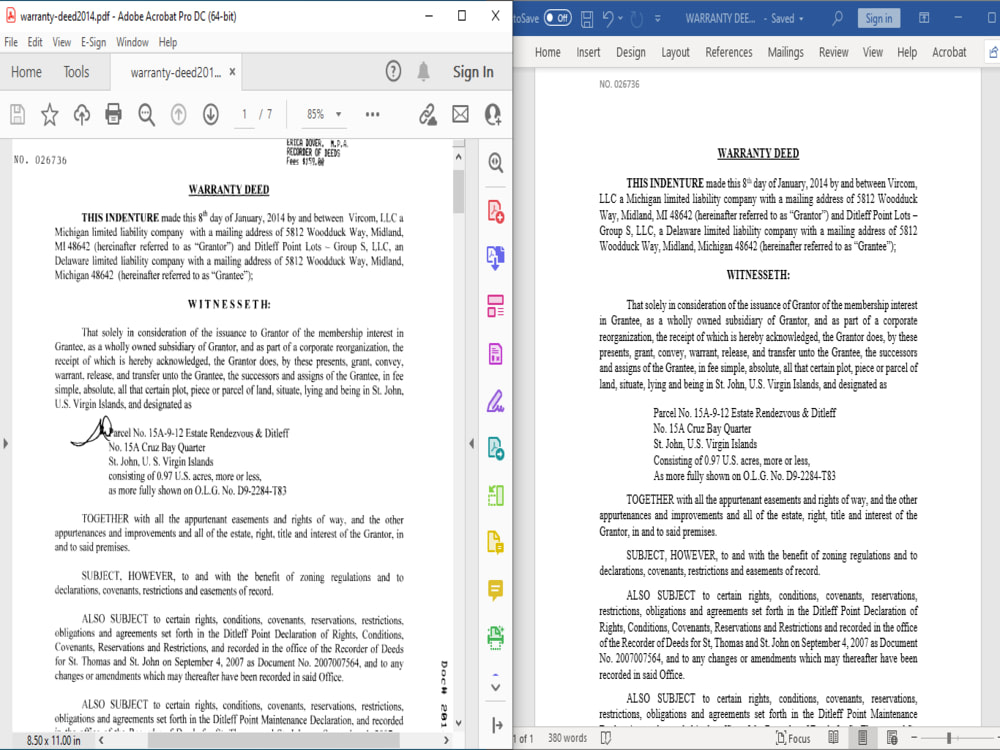Screen dimensions: 1000x750
Task: Open Create PDF tool in right pane
Action: pos(496,211)
